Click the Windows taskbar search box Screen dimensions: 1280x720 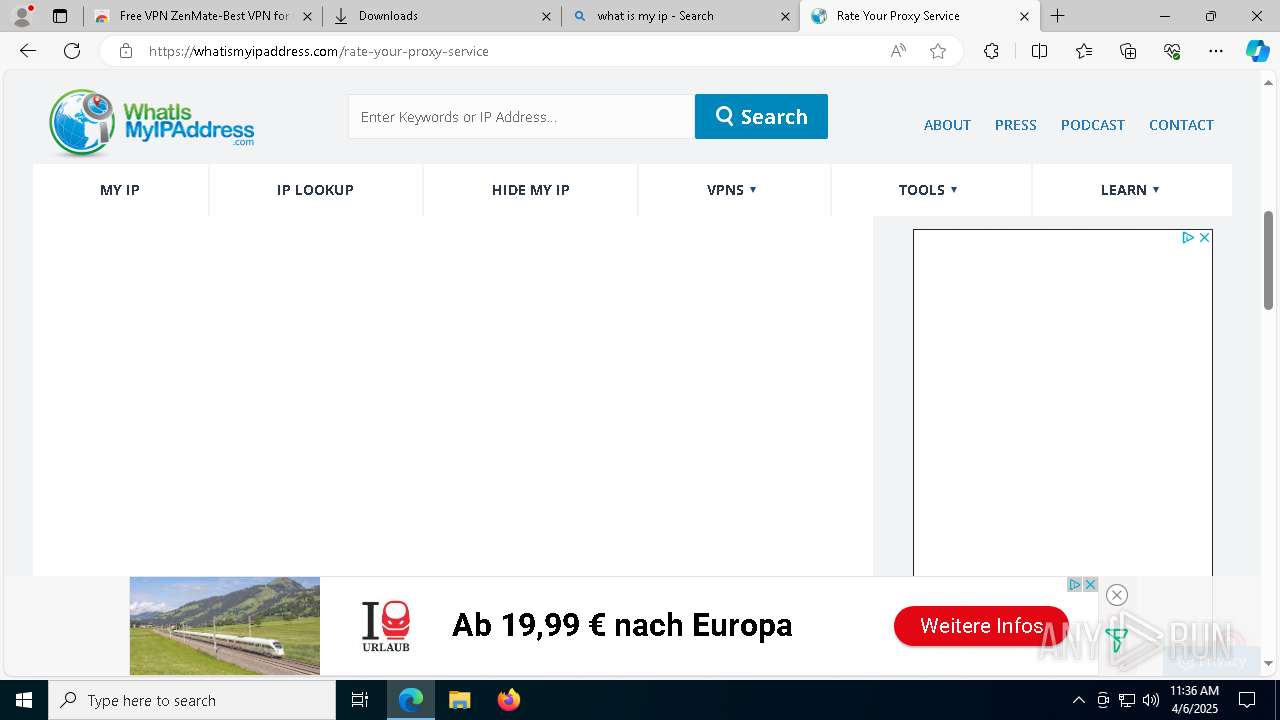[192, 700]
